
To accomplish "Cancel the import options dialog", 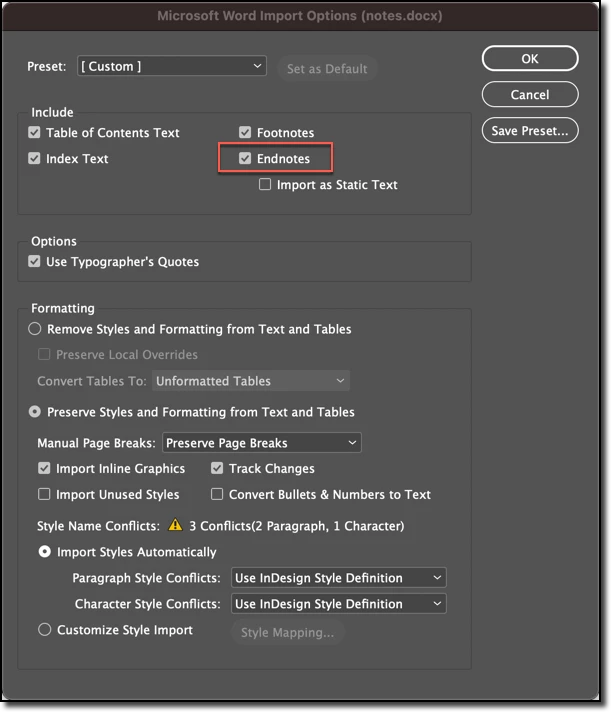I will tap(530, 94).
